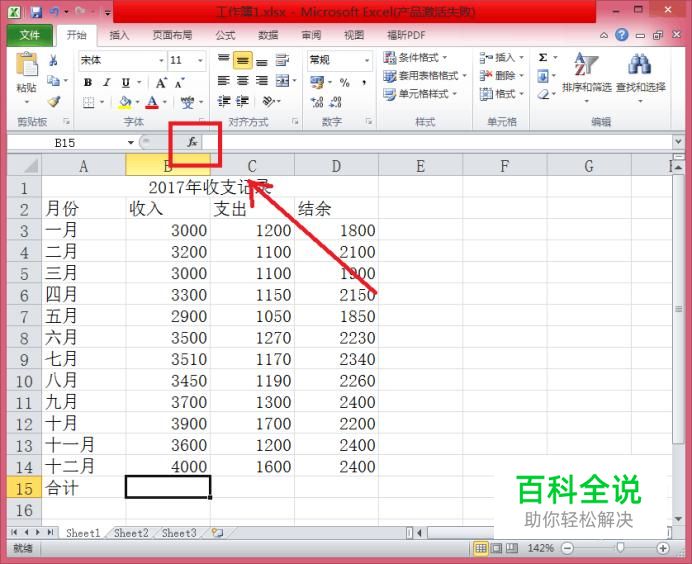Apply the yellow fill color bucket
This screenshot has width=692, height=564.
click(x=125, y=102)
